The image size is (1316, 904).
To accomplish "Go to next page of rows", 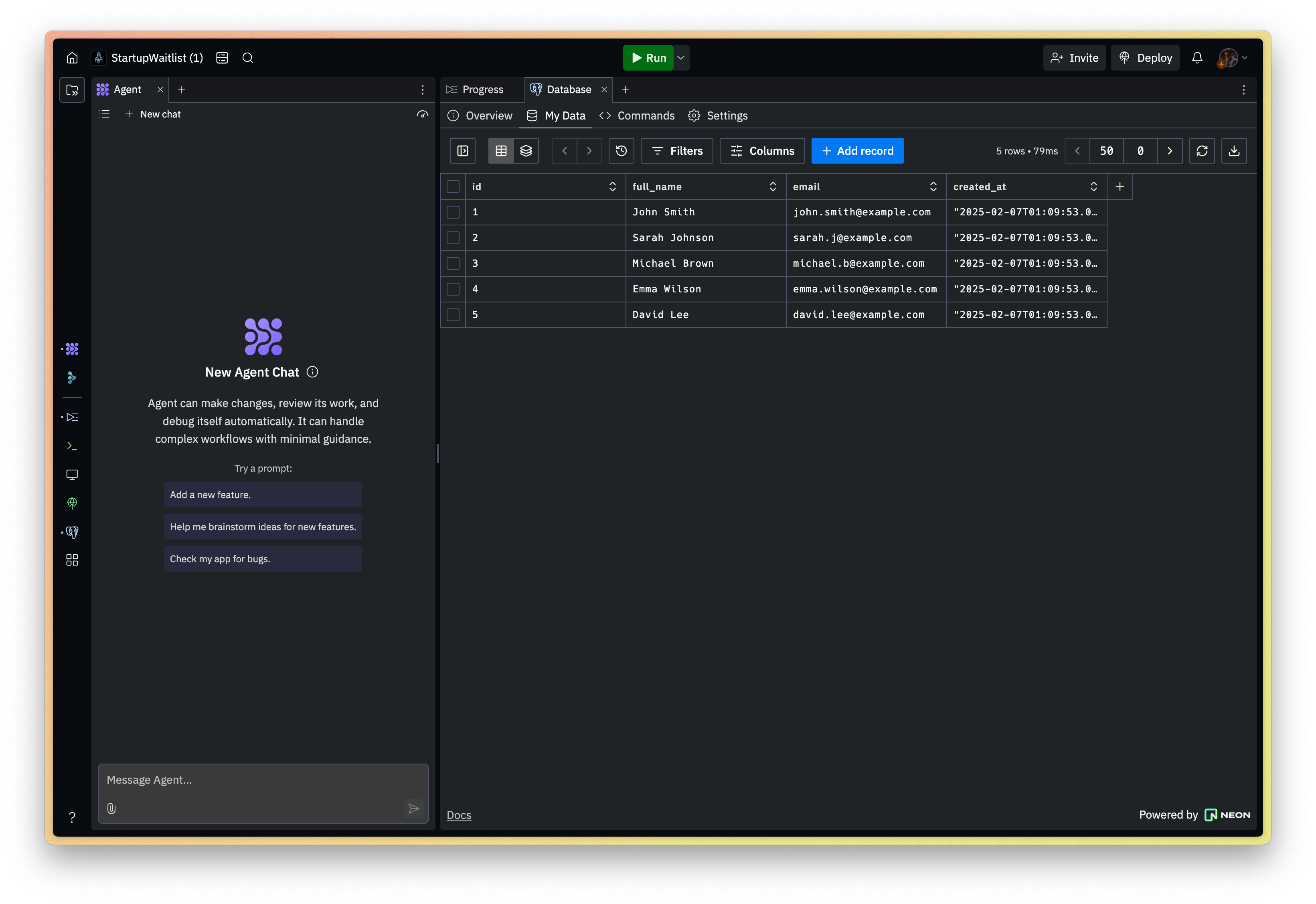I will [x=1170, y=151].
